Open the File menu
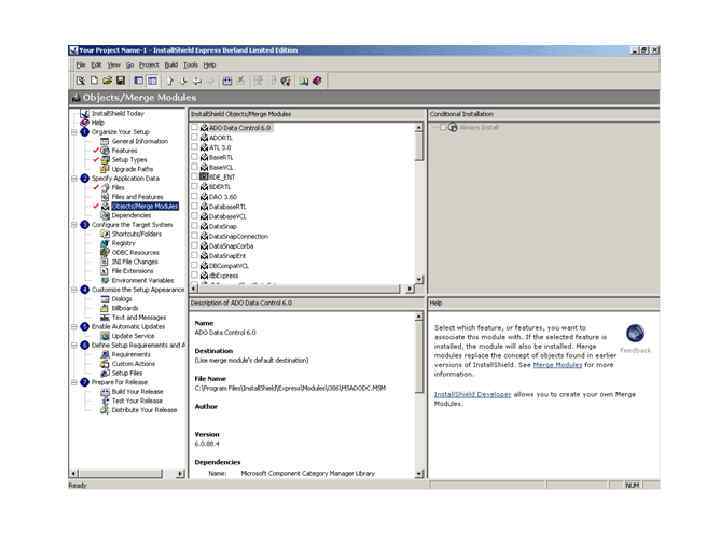This screenshot has width=720, height=540. coord(81,65)
